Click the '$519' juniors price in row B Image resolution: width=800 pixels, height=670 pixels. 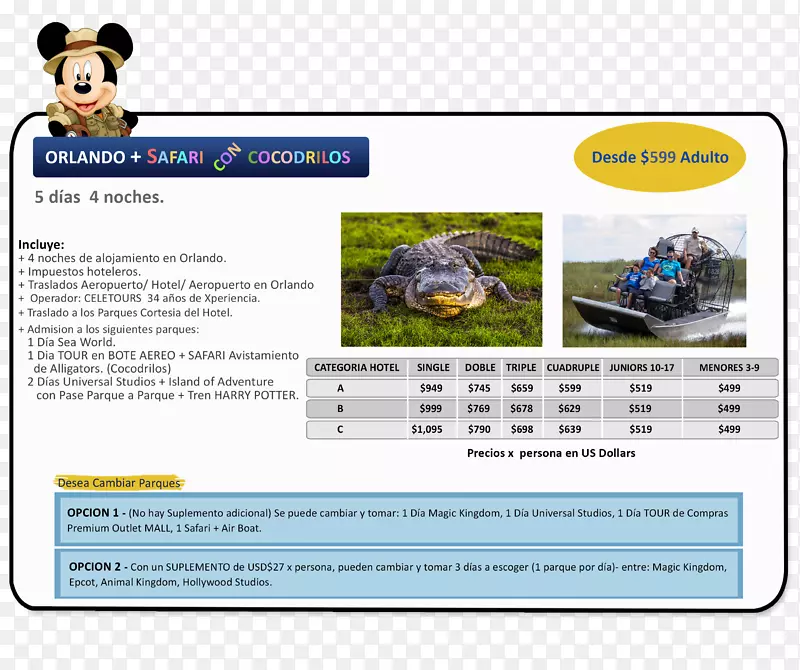pos(640,409)
